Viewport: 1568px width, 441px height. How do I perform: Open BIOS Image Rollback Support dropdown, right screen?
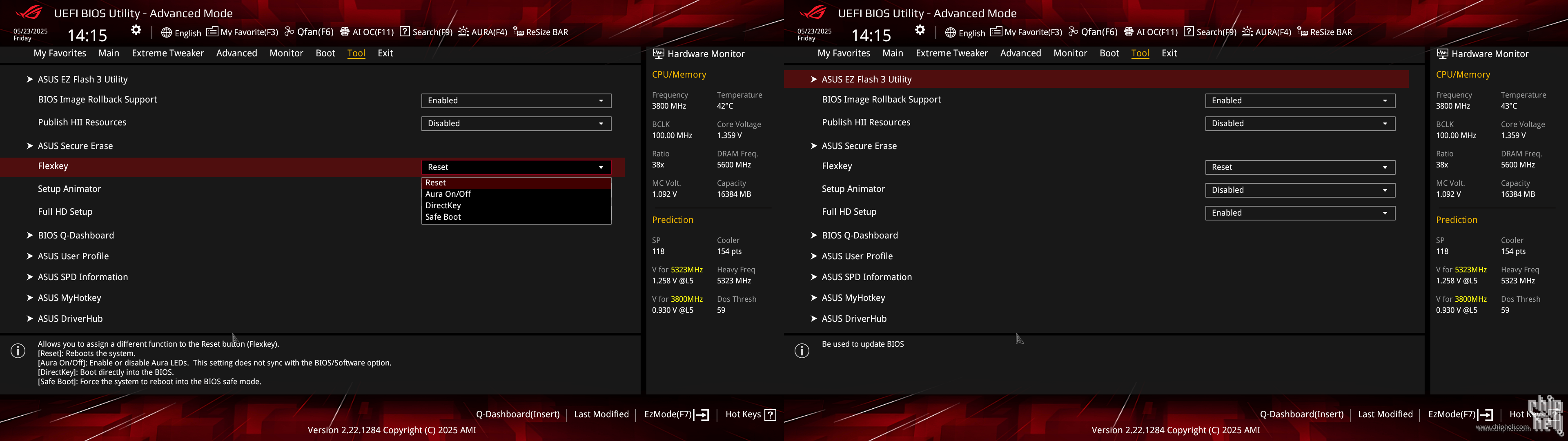coord(1300,100)
